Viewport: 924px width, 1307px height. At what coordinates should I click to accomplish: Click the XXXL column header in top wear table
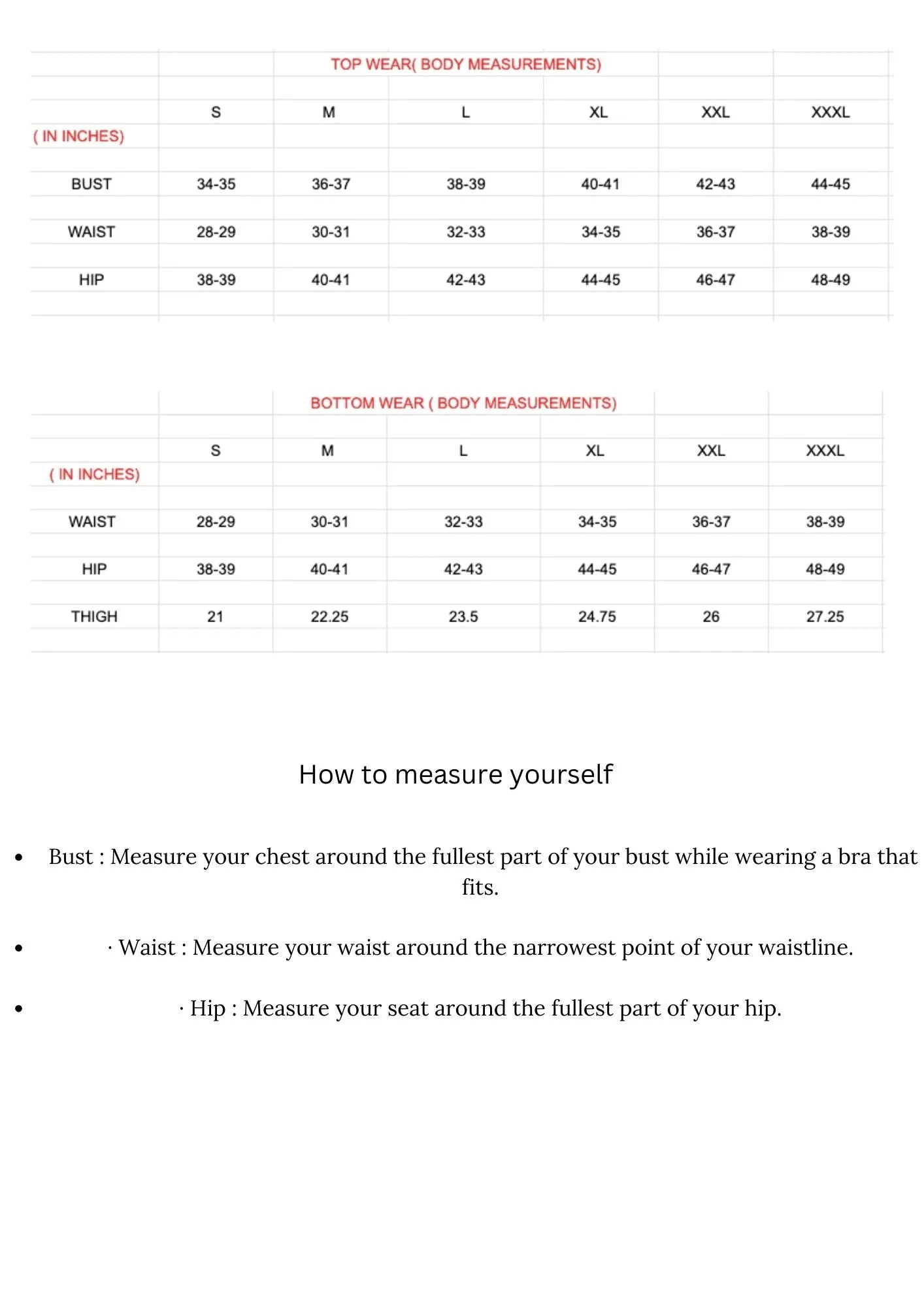tap(831, 112)
